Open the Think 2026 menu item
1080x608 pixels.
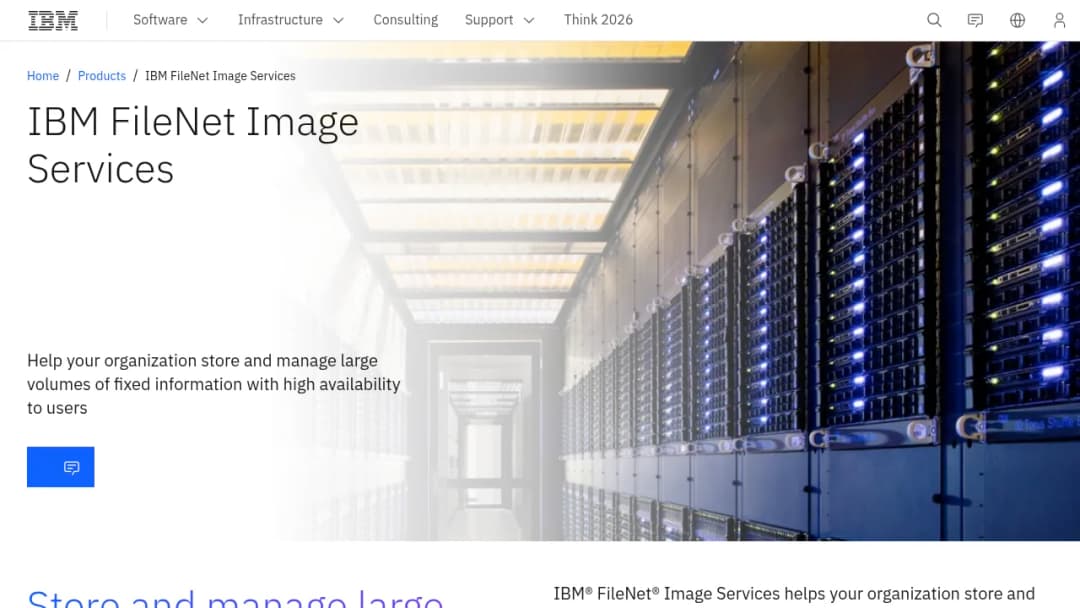coord(598,20)
